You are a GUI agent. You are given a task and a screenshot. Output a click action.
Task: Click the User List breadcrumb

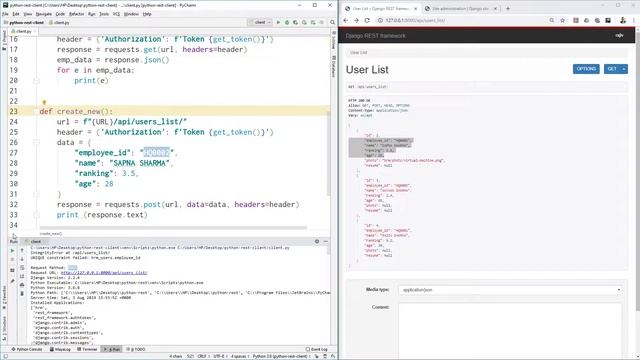358,53
